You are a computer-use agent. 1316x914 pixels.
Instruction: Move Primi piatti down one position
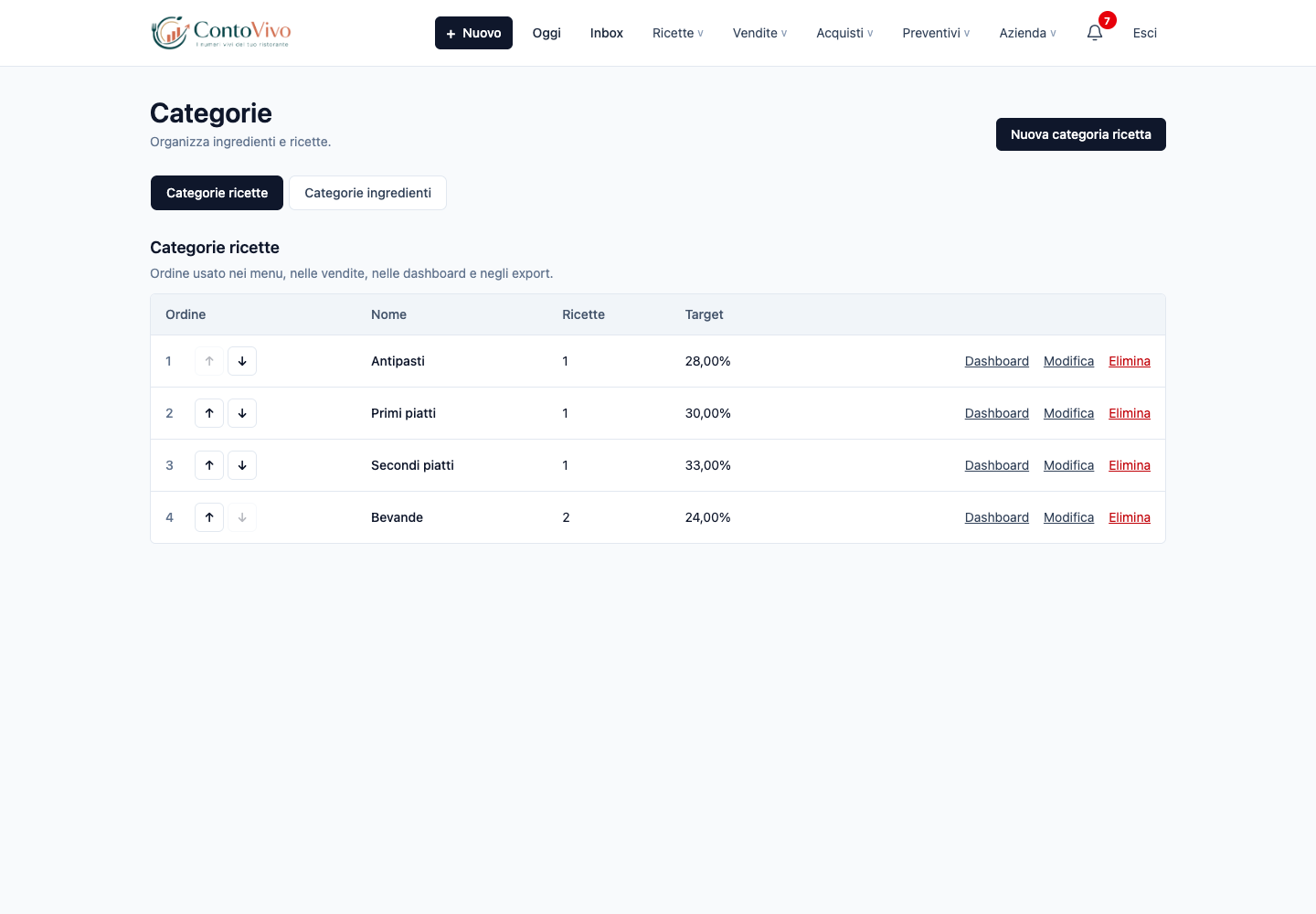pyautogui.click(x=242, y=413)
